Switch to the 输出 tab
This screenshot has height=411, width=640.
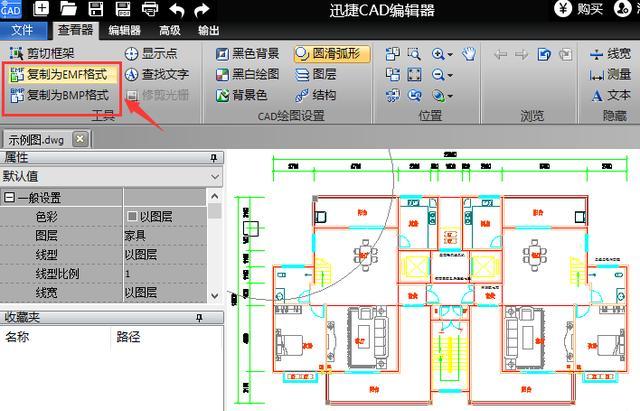click(x=209, y=30)
